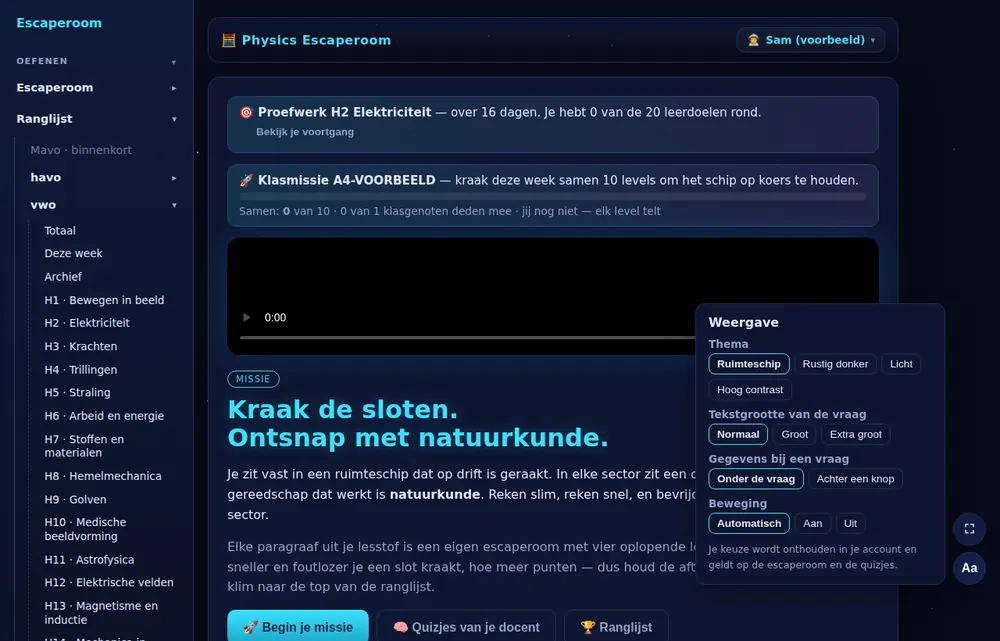Collapse the OEFENEN section arrow
Viewport: 1000px width, 641px height.
[174, 62]
